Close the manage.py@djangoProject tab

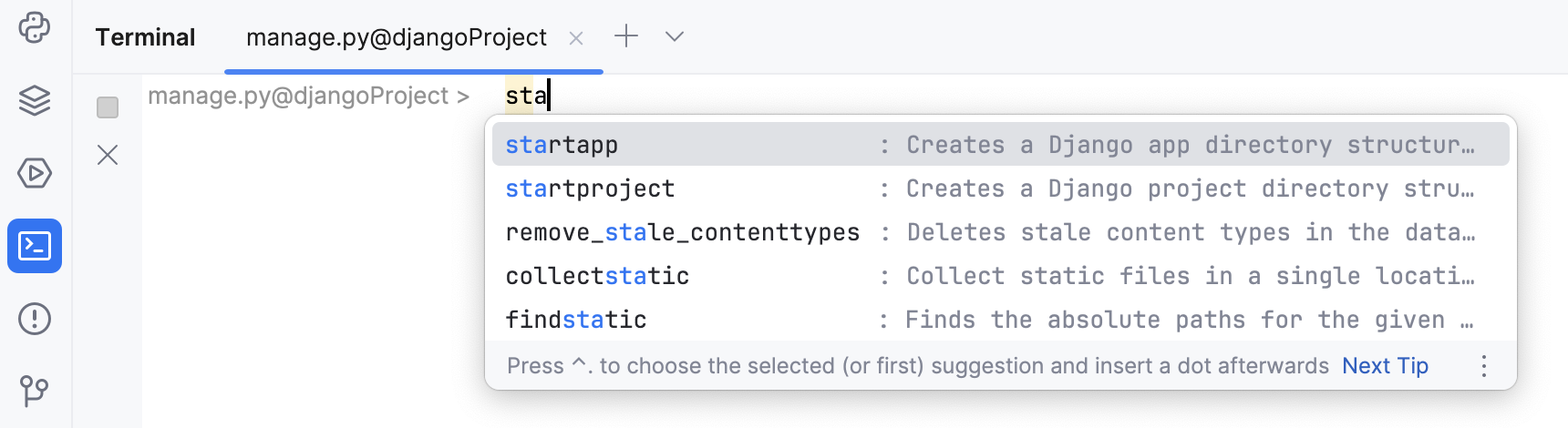coord(576,38)
